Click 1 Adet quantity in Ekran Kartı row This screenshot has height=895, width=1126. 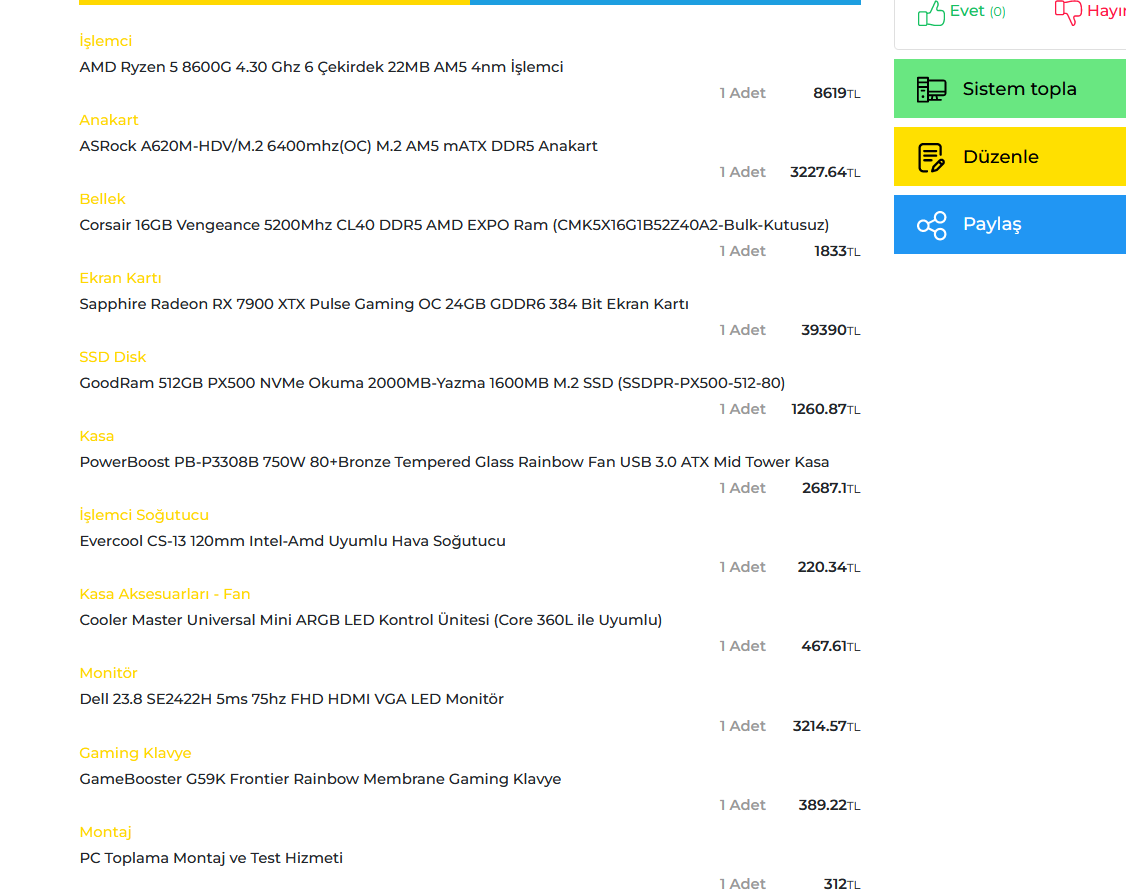click(743, 330)
